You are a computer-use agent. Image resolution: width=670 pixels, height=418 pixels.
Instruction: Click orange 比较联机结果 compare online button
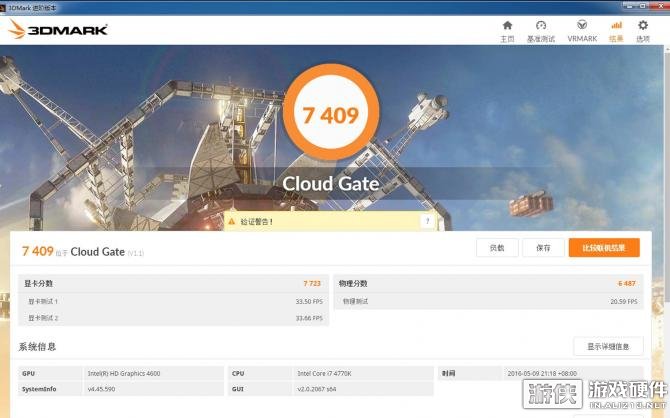tap(603, 248)
